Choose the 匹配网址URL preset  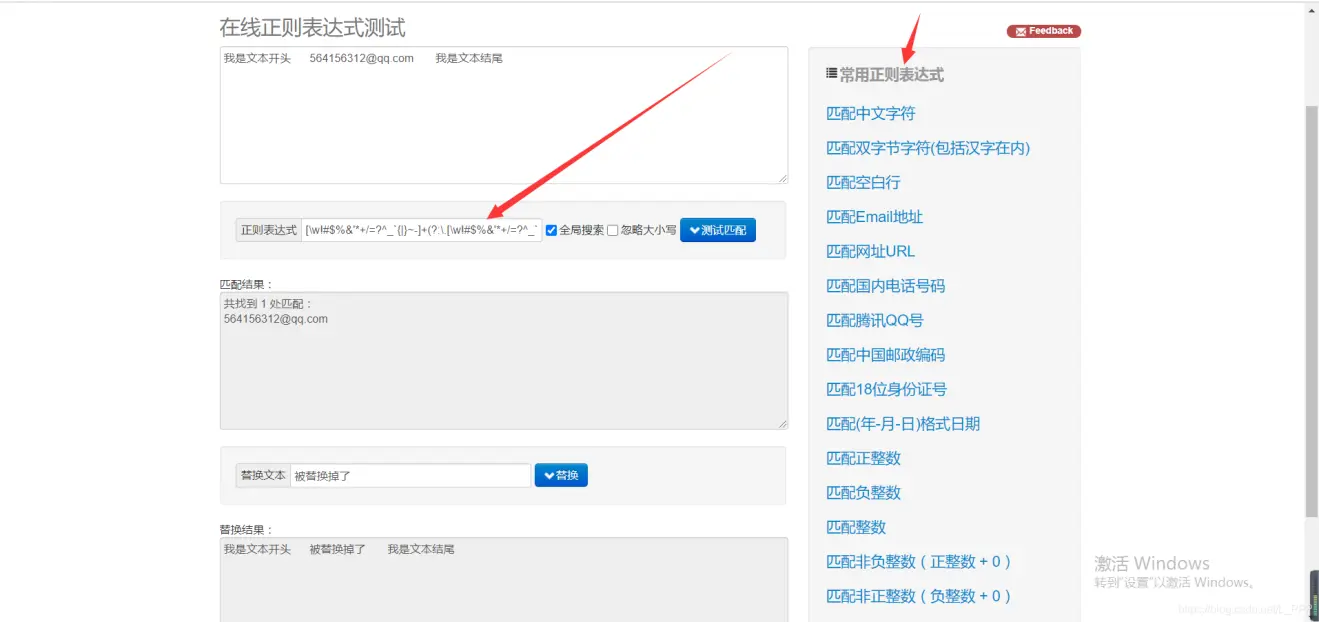(870, 251)
